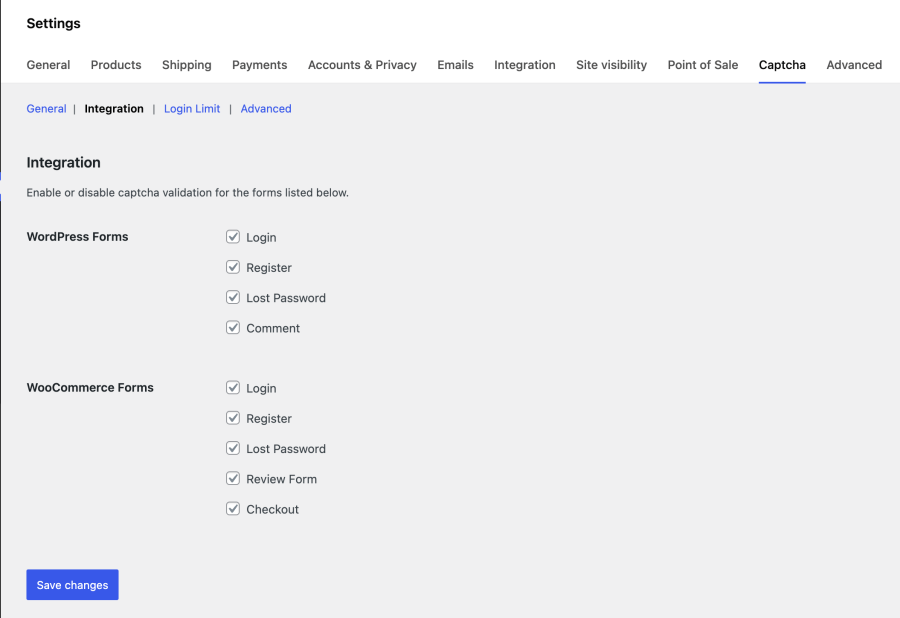The width and height of the screenshot is (900, 618).
Task: Select the Payments settings tab
Action: tap(259, 65)
